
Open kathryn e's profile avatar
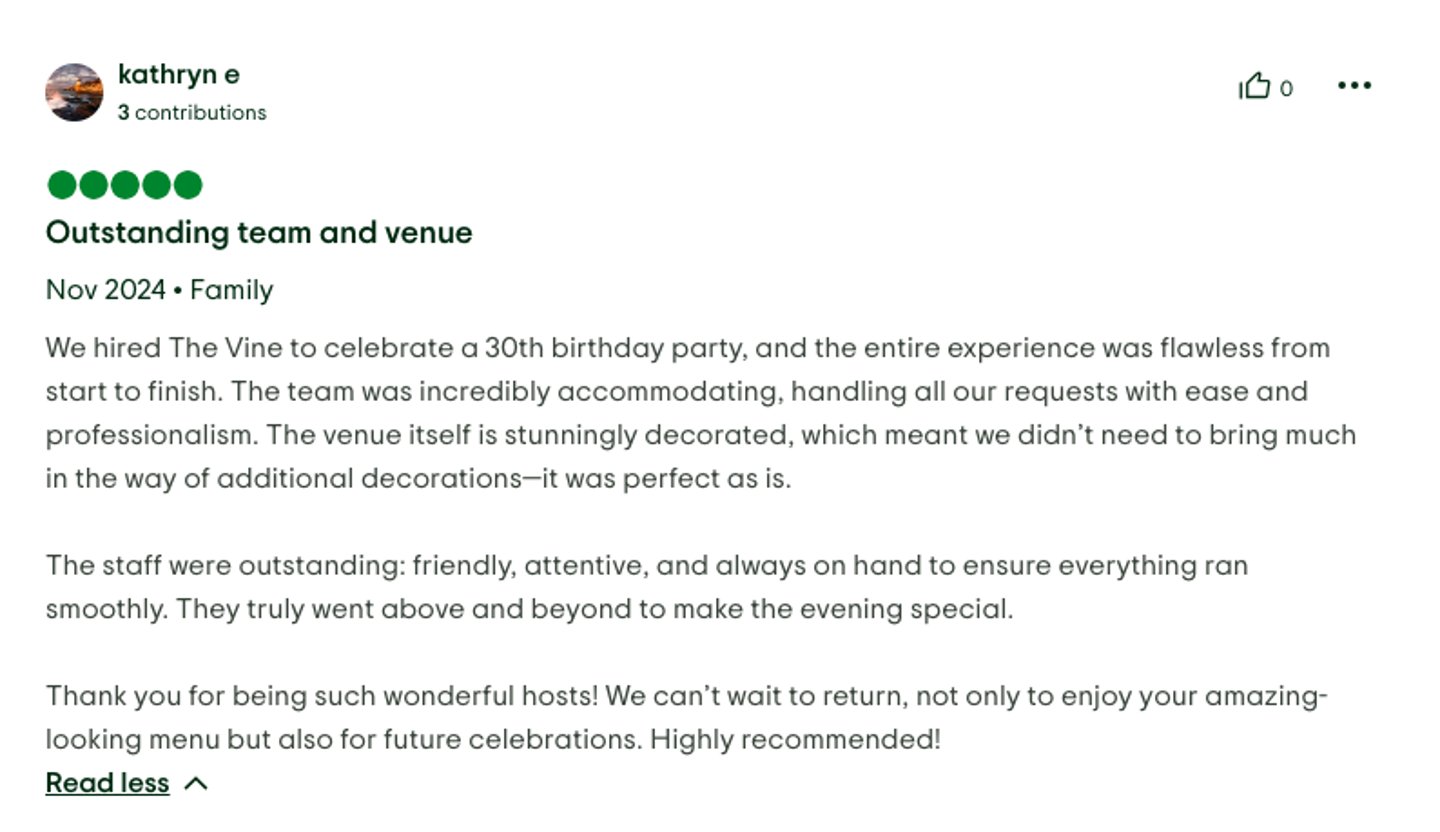(74, 93)
